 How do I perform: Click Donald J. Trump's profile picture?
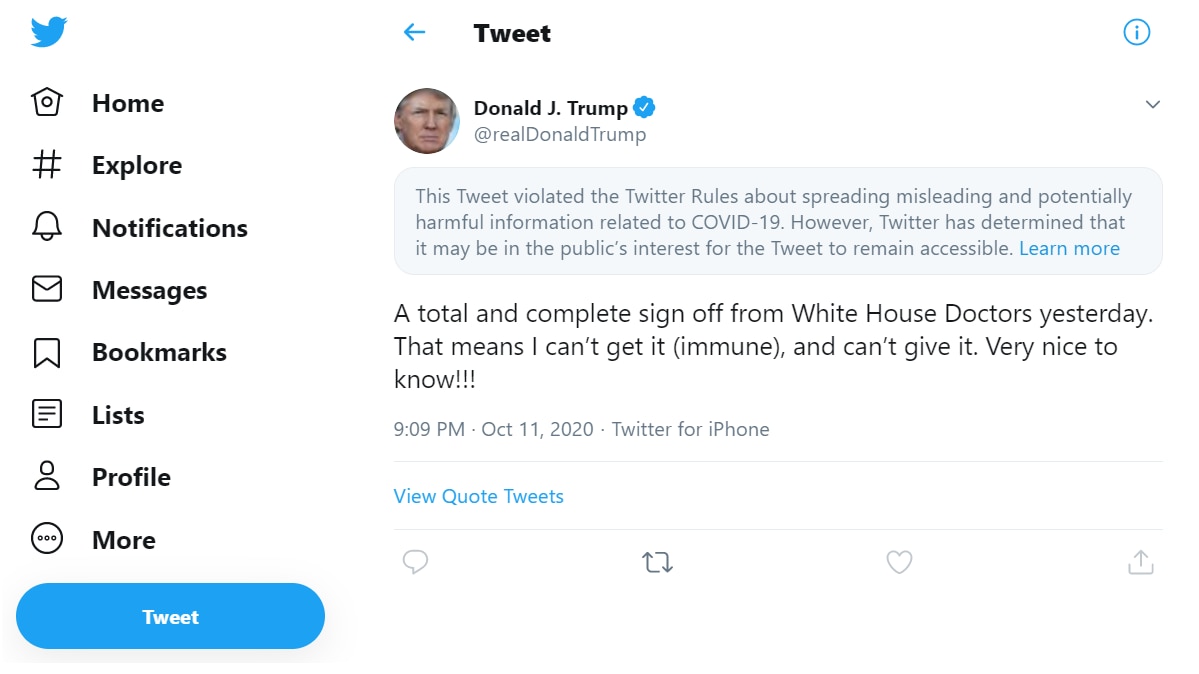pyautogui.click(x=427, y=121)
